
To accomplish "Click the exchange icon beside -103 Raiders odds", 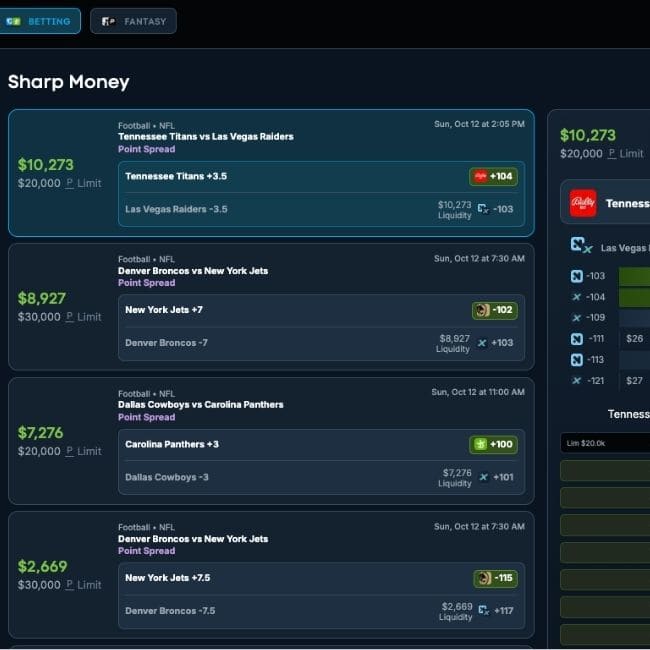I will point(483,209).
